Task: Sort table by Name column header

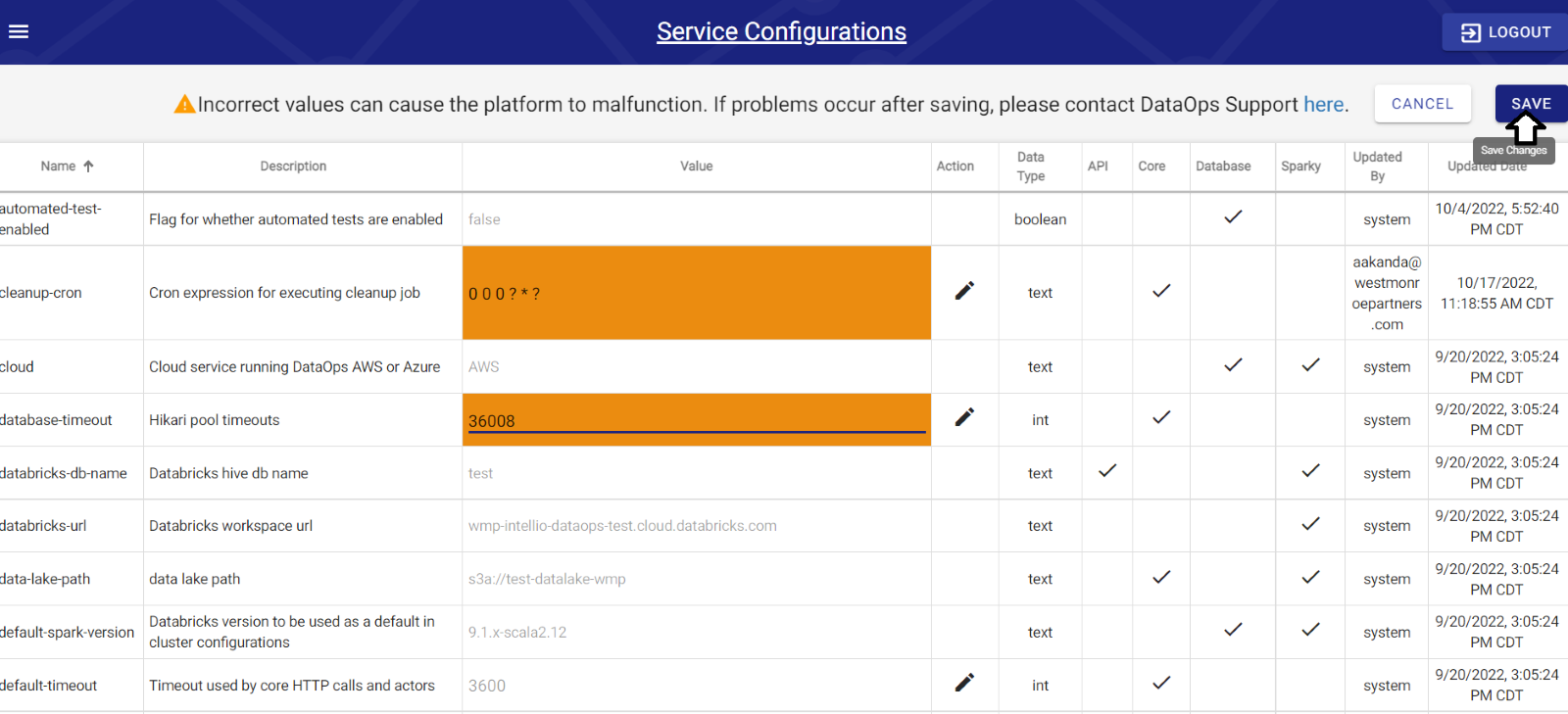Action: 58,167
